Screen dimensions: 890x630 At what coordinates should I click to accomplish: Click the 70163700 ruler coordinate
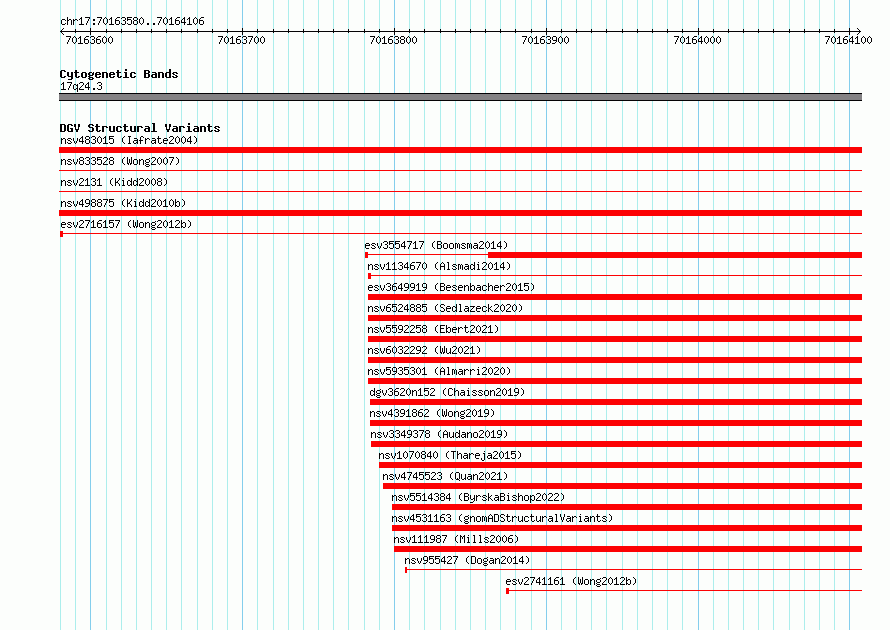tap(241, 40)
